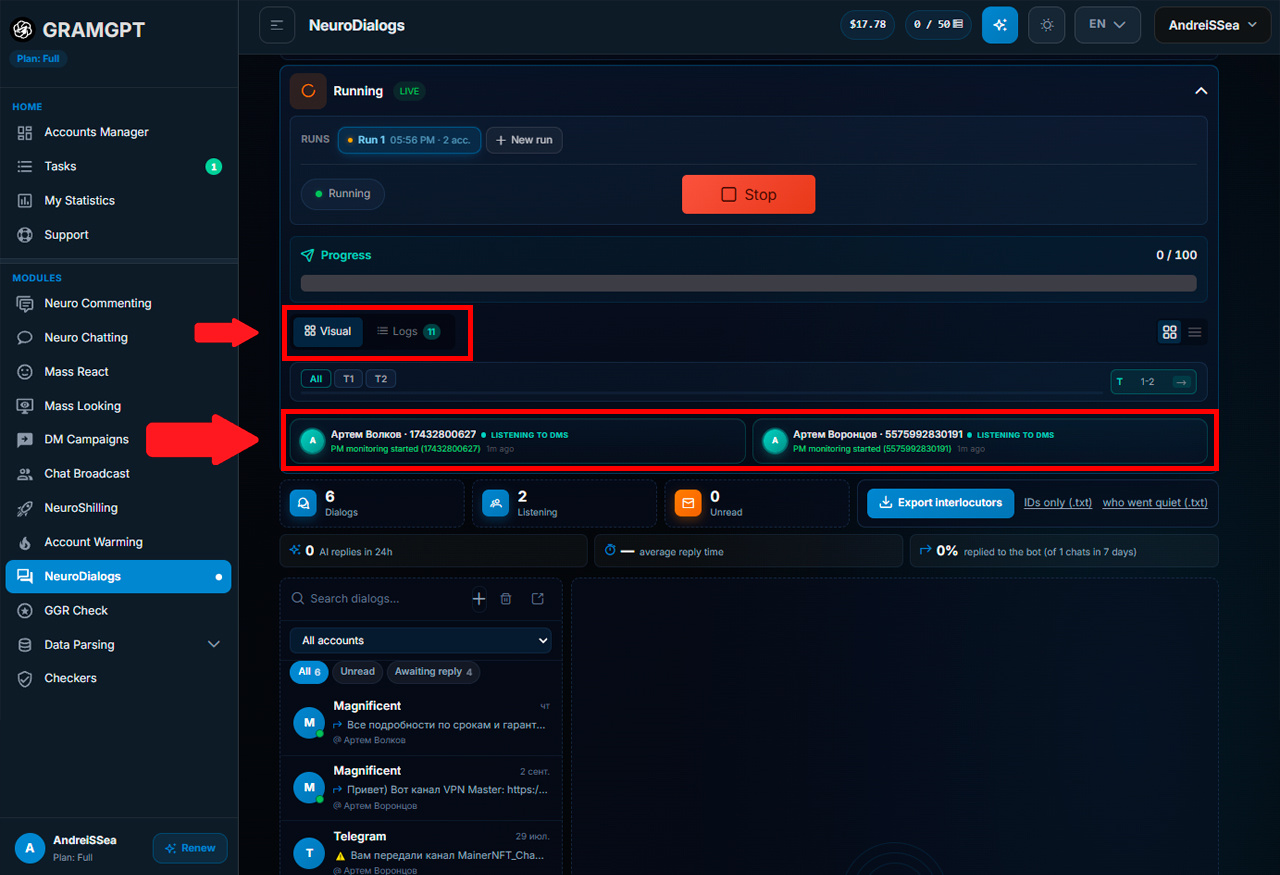
Task: Toggle light theme sun icon
Action: pyautogui.click(x=1046, y=25)
